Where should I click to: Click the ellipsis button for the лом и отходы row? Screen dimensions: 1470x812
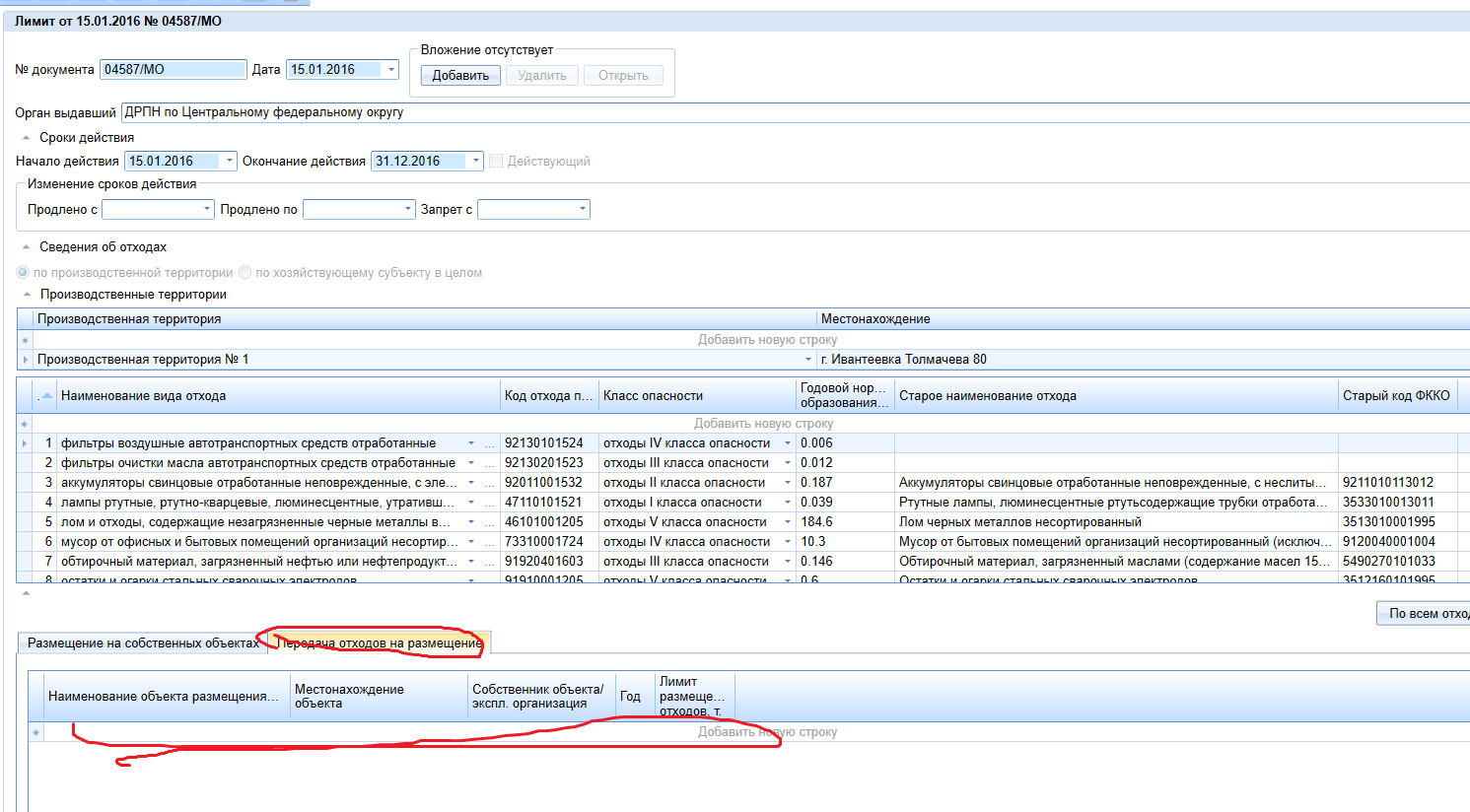pos(489,522)
